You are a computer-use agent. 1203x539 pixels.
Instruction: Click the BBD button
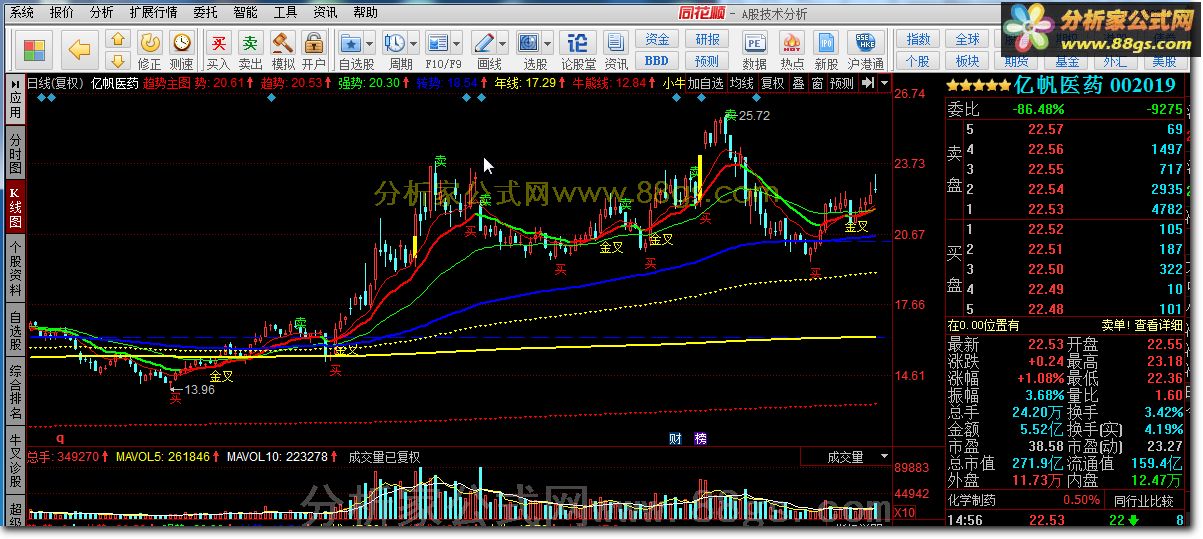(x=657, y=60)
